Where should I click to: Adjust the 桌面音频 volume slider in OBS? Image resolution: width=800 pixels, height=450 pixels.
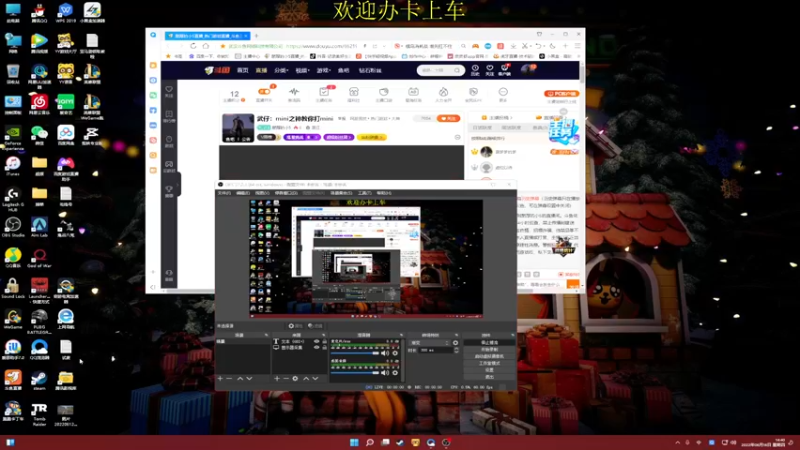tap(355, 373)
